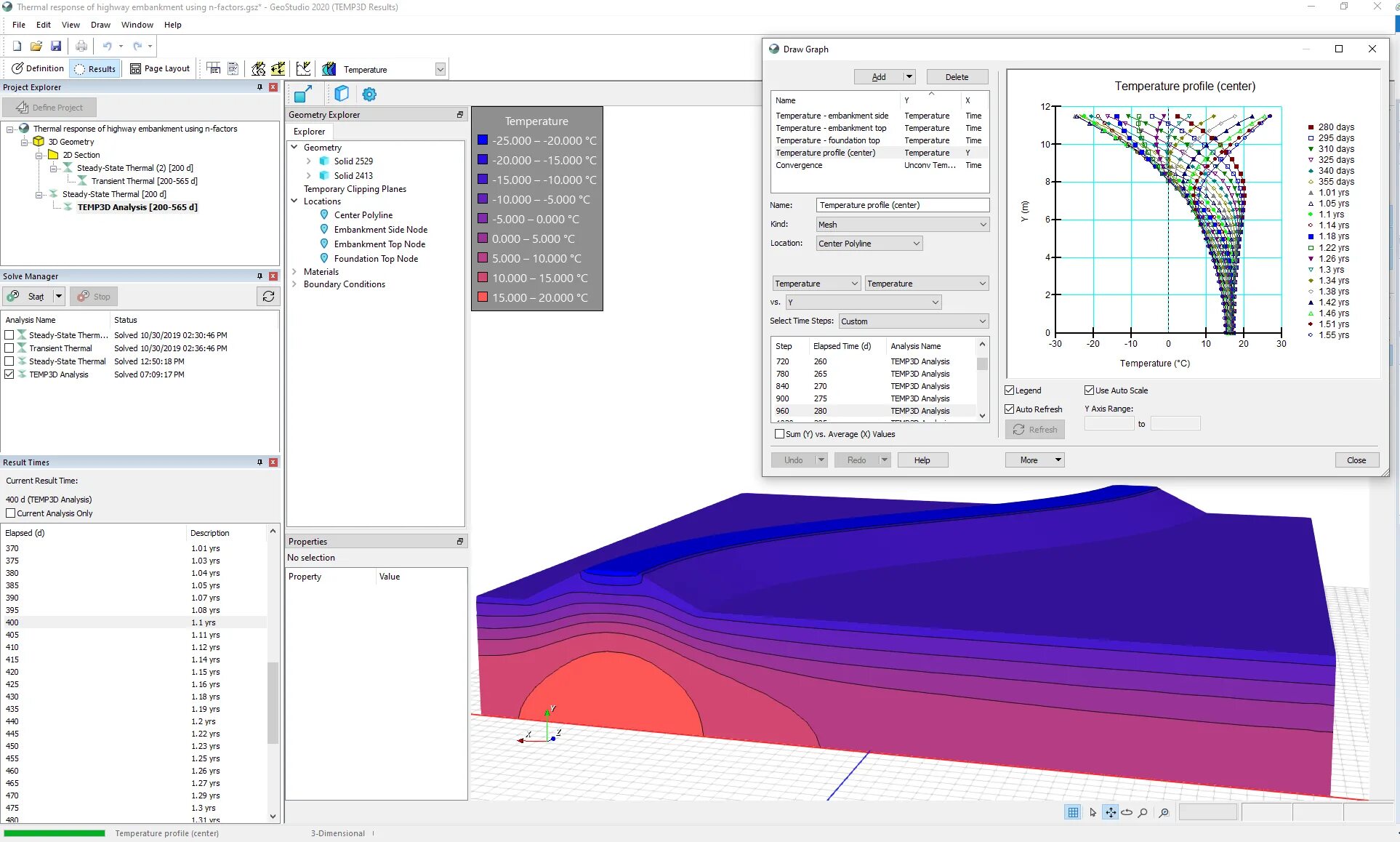
Task: Open View Options gear icon above Geometry Explorer
Action: 369,94
